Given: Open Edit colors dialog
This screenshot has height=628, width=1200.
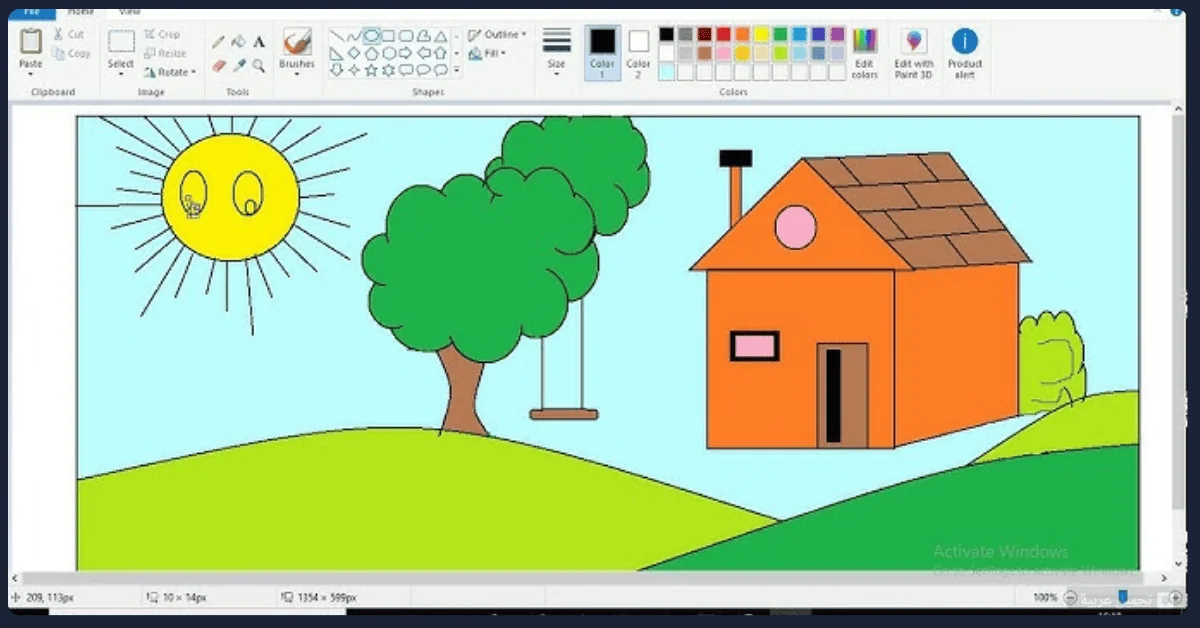Looking at the screenshot, I should (865, 54).
